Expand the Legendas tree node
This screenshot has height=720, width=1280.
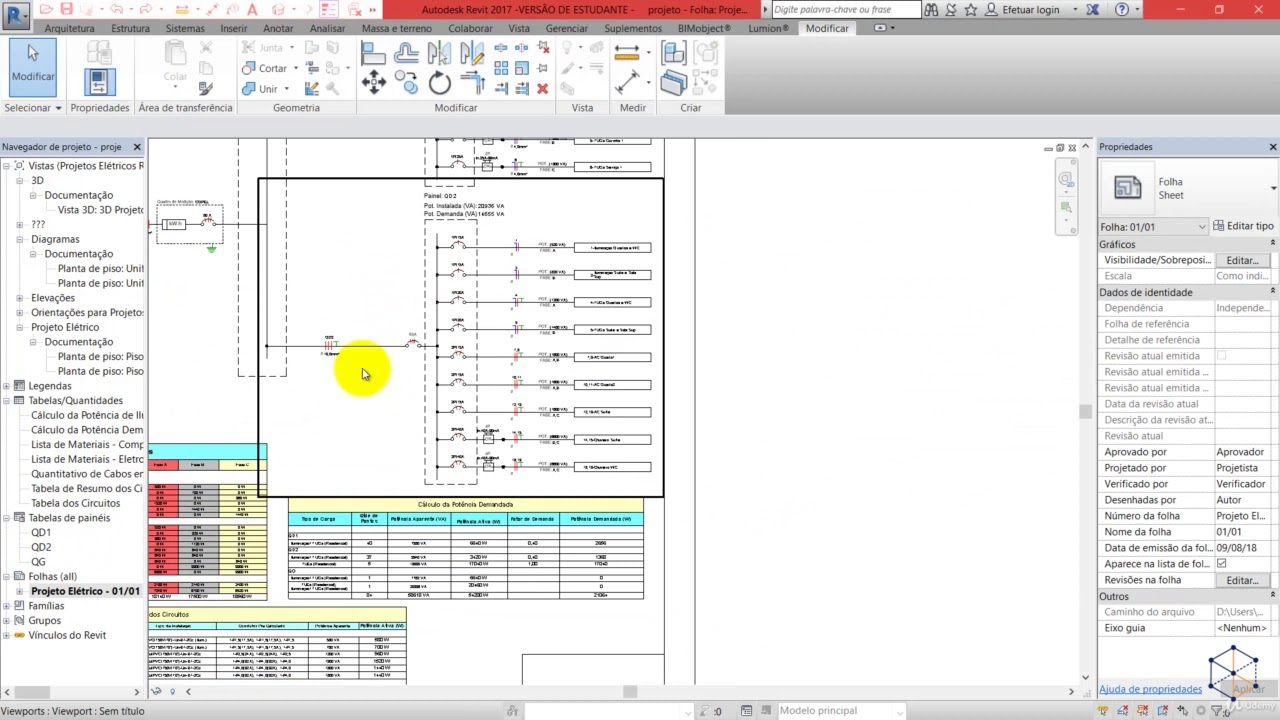pyautogui.click(x=7, y=386)
